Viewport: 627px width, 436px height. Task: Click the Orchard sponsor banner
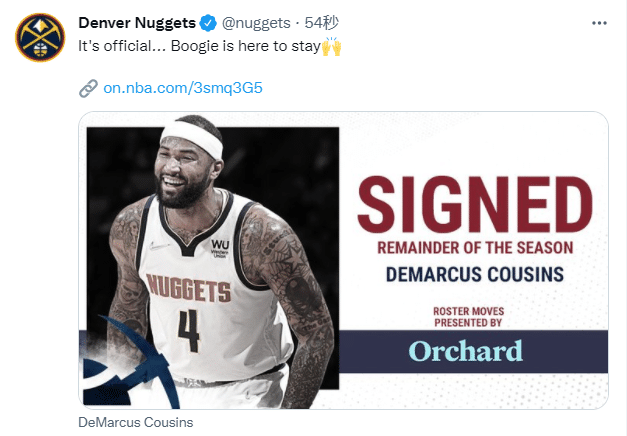coord(474,351)
